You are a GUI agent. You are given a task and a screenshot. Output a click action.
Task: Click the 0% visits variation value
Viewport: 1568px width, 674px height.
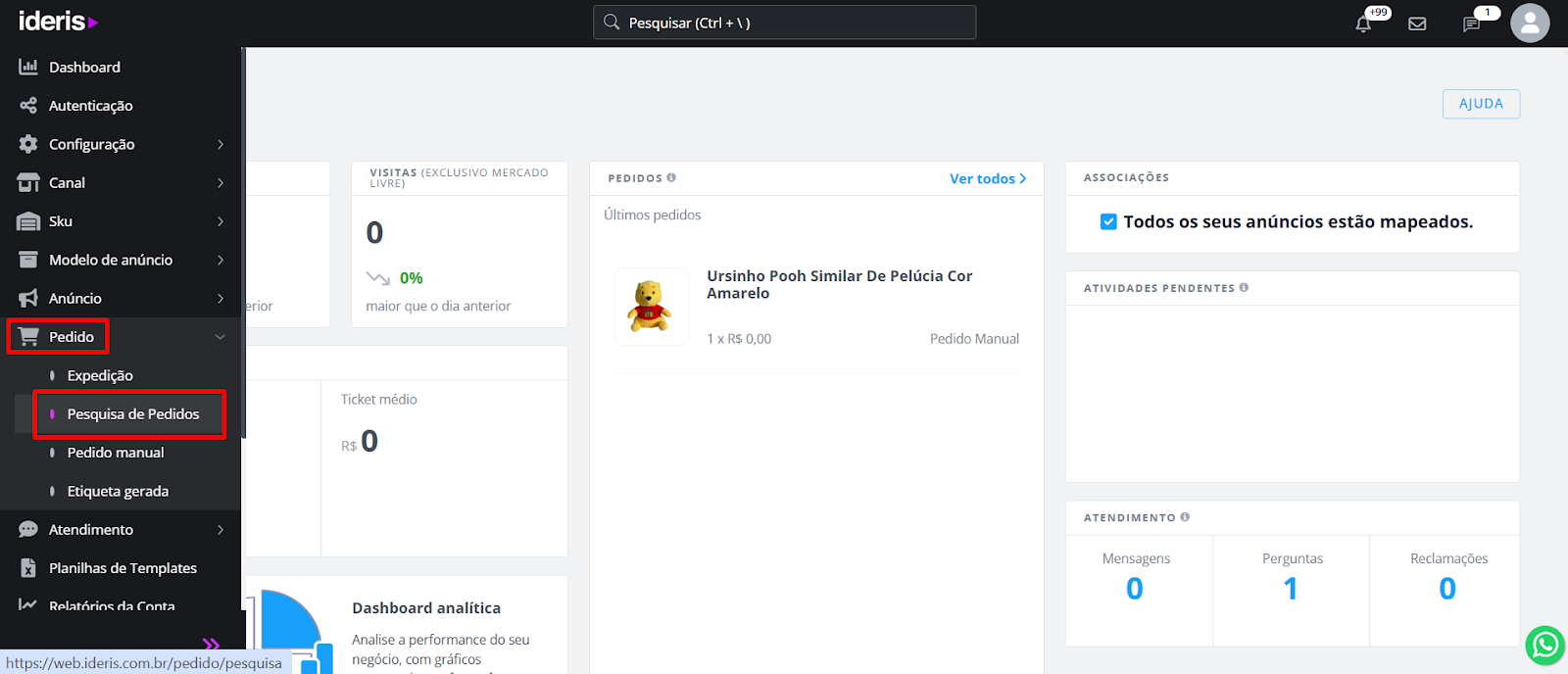click(412, 278)
